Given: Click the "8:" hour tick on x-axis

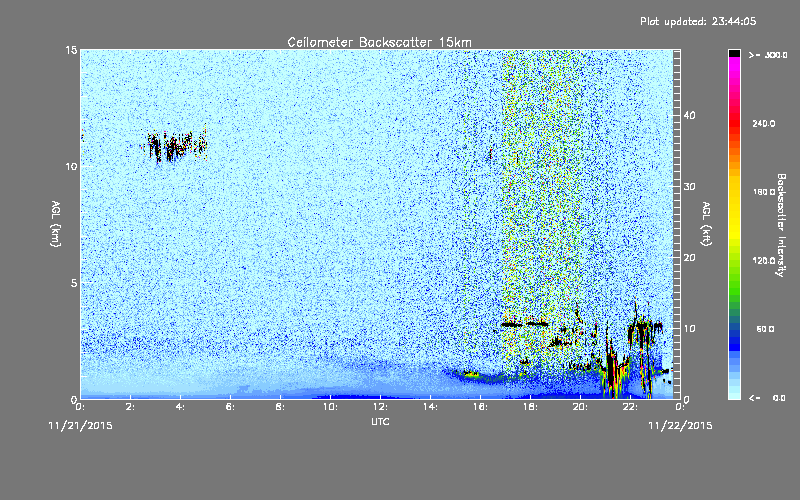Looking at the screenshot, I should 281,407.
